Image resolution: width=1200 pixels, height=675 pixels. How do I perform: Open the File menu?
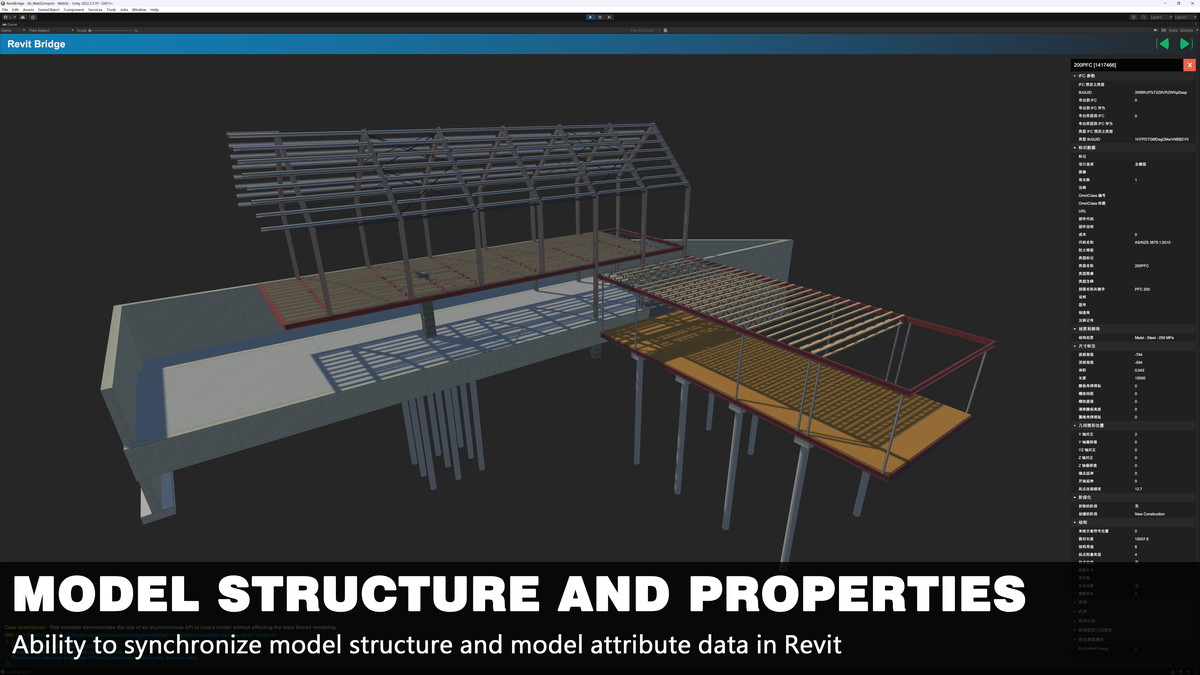tap(5, 9)
